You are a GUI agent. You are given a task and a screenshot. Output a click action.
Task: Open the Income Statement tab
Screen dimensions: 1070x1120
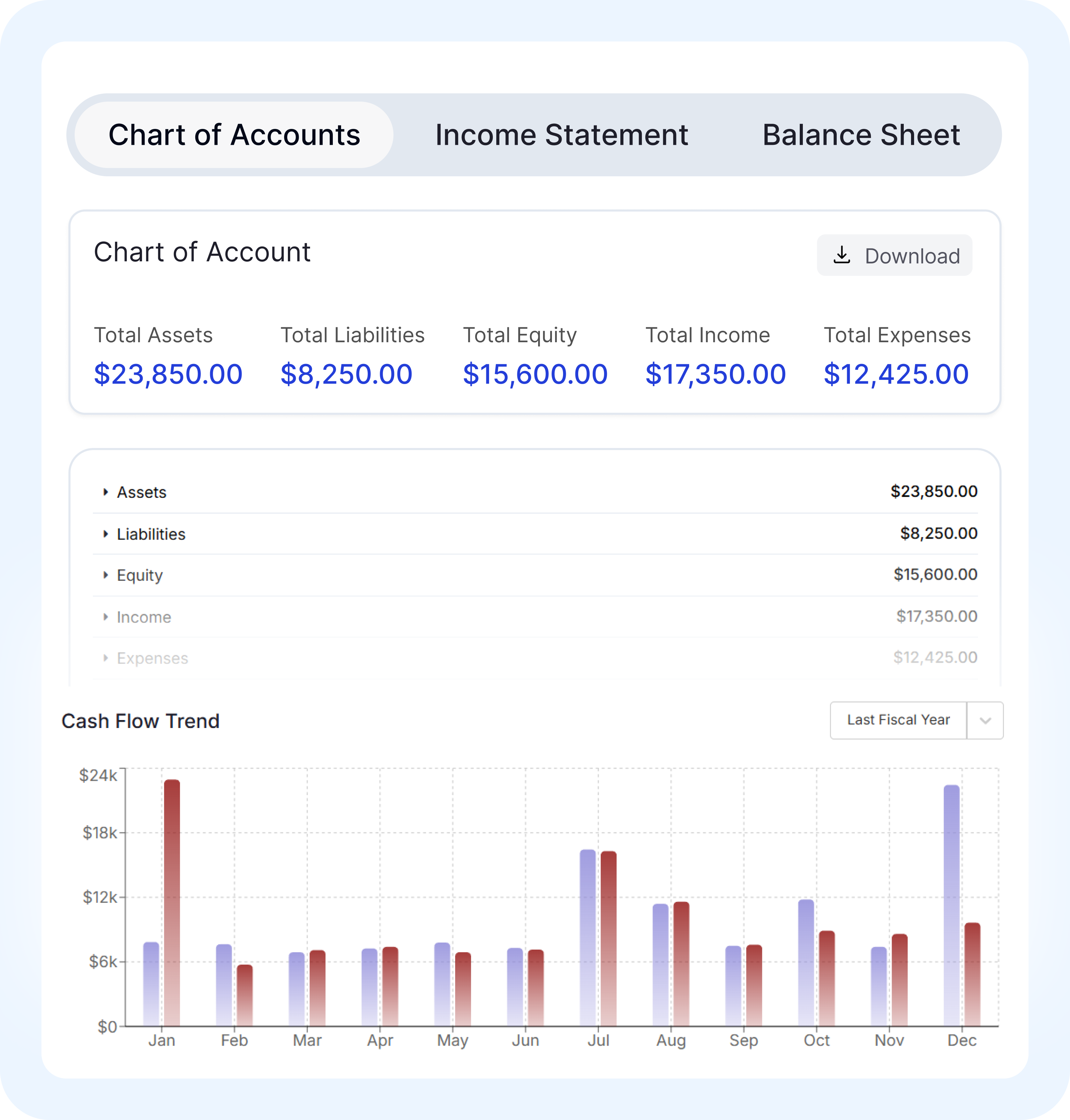pyautogui.click(x=561, y=135)
